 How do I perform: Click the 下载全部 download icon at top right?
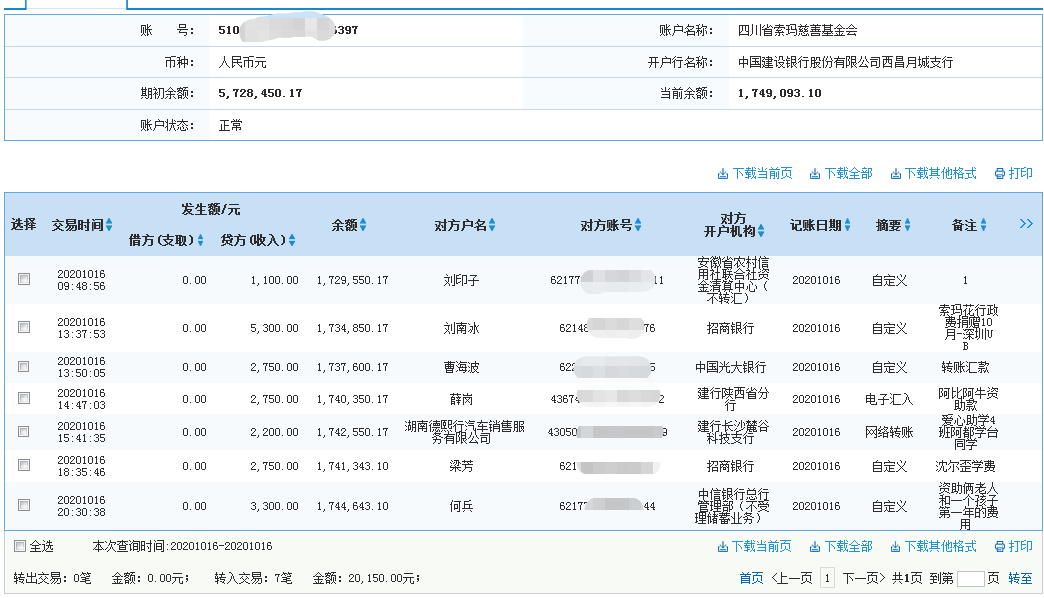pyautogui.click(x=813, y=173)
